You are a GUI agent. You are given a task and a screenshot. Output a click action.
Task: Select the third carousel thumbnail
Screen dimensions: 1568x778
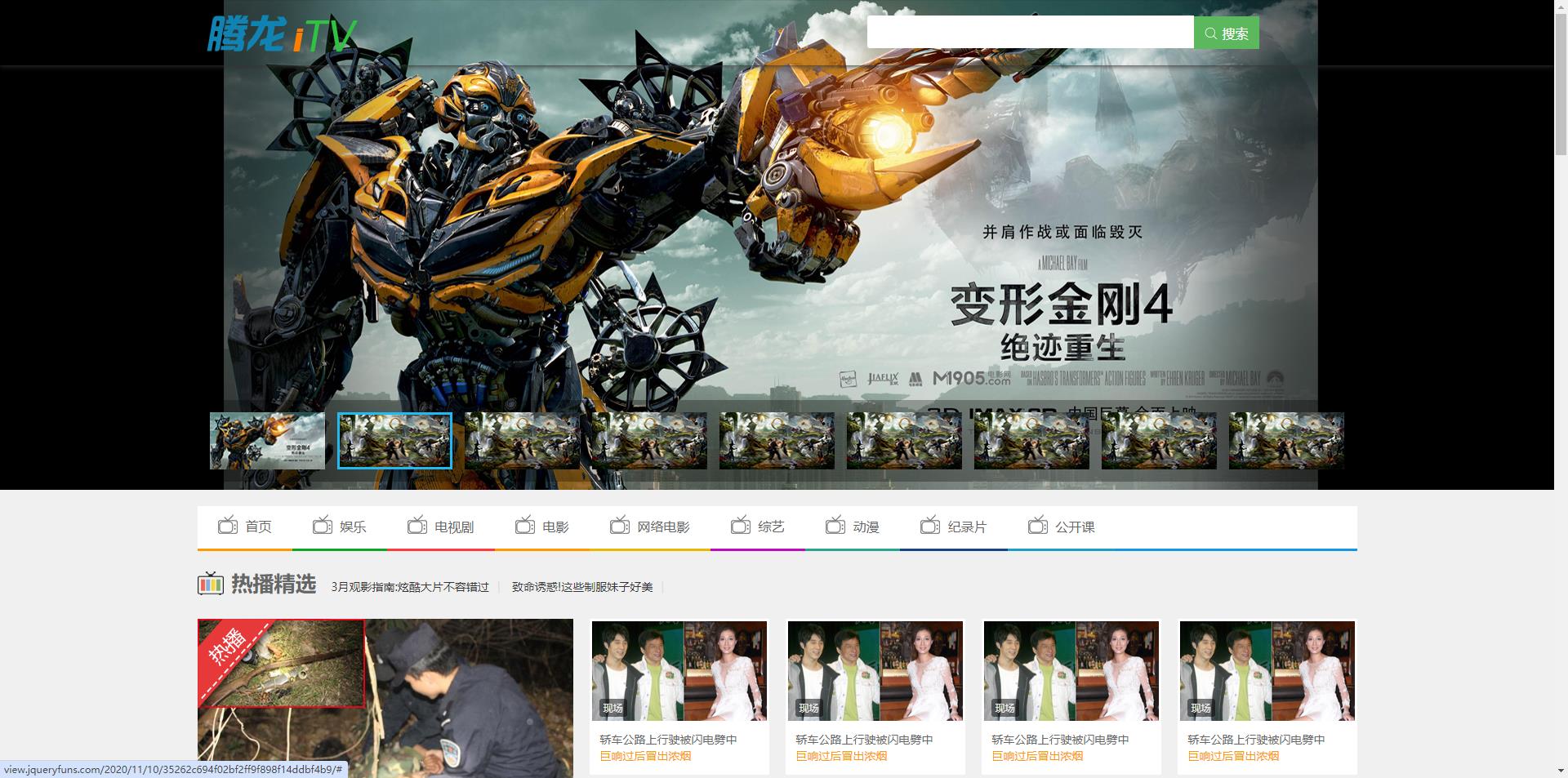coord(522,441)
